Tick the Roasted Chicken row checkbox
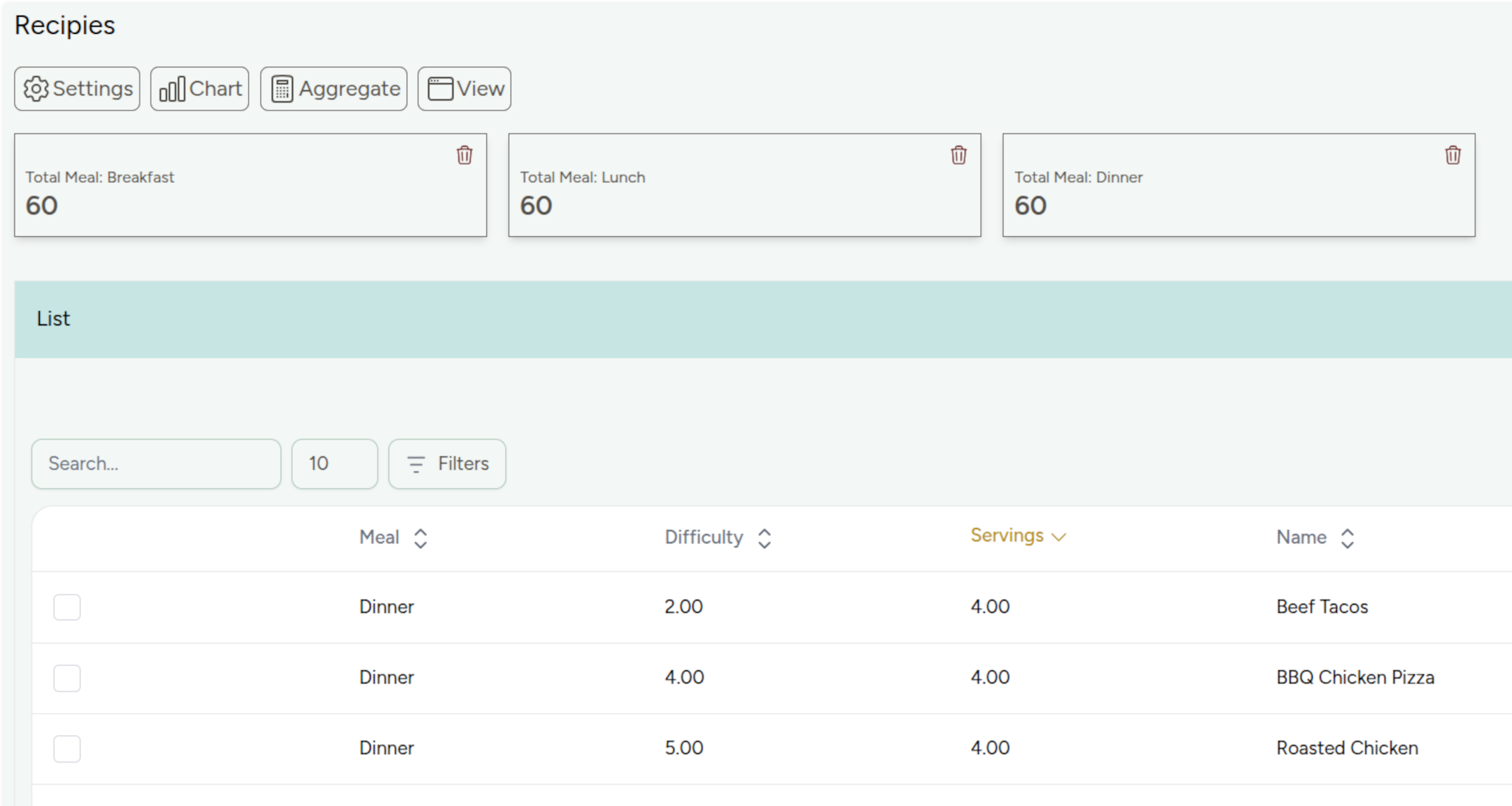This screenshot has height=806, width=1512. tap(67, 748)
